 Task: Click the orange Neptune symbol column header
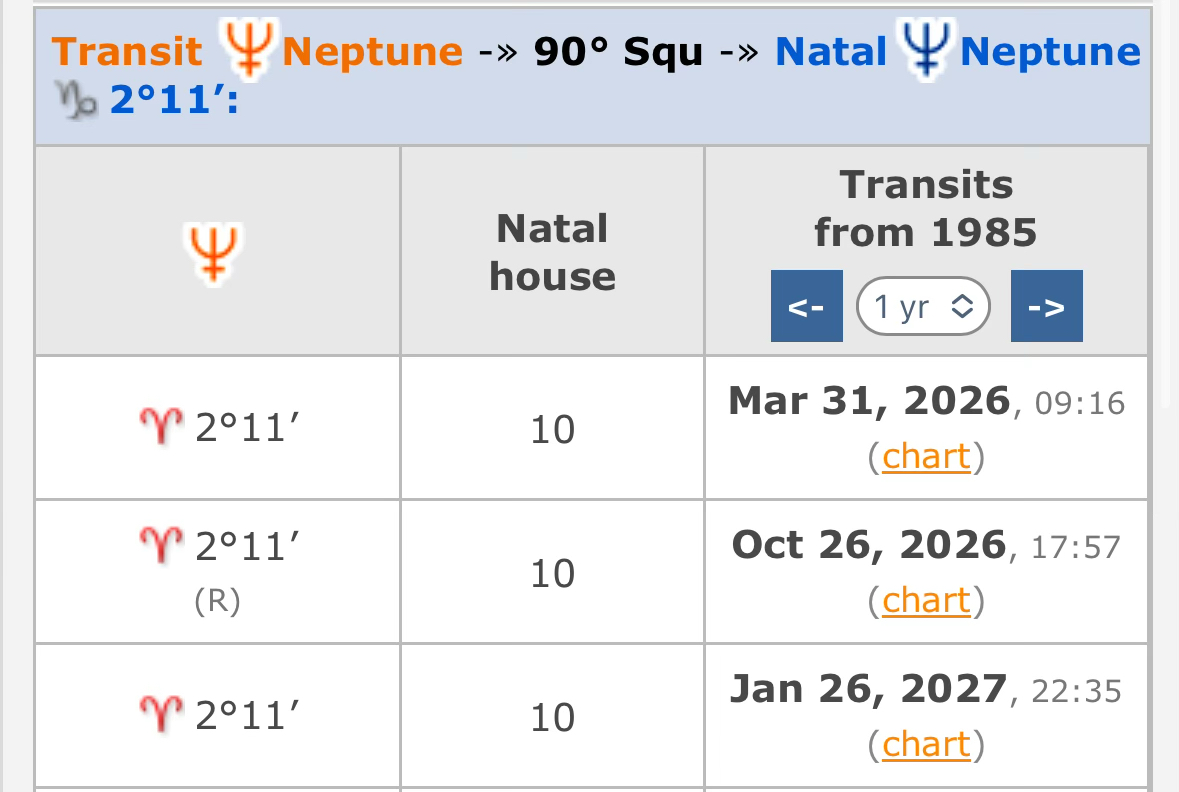(216, 252)
